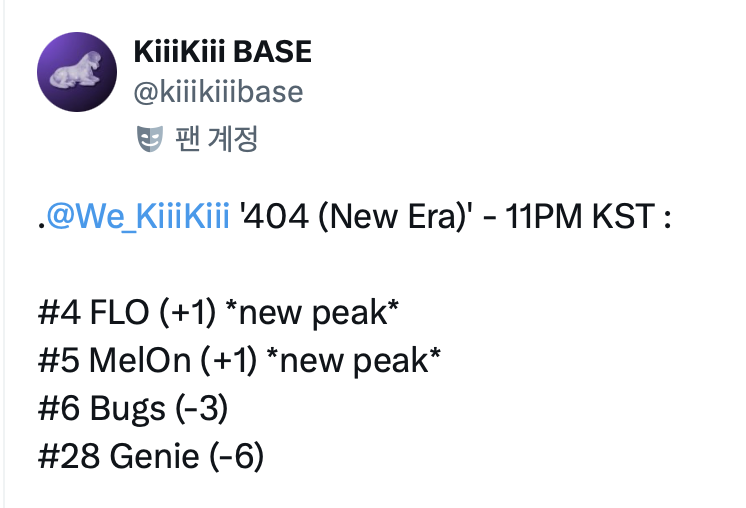Follow the @We_KiiiKiii mention link
Image resolution: width=746 pixels, height=508 pixels.
[138, 217]
